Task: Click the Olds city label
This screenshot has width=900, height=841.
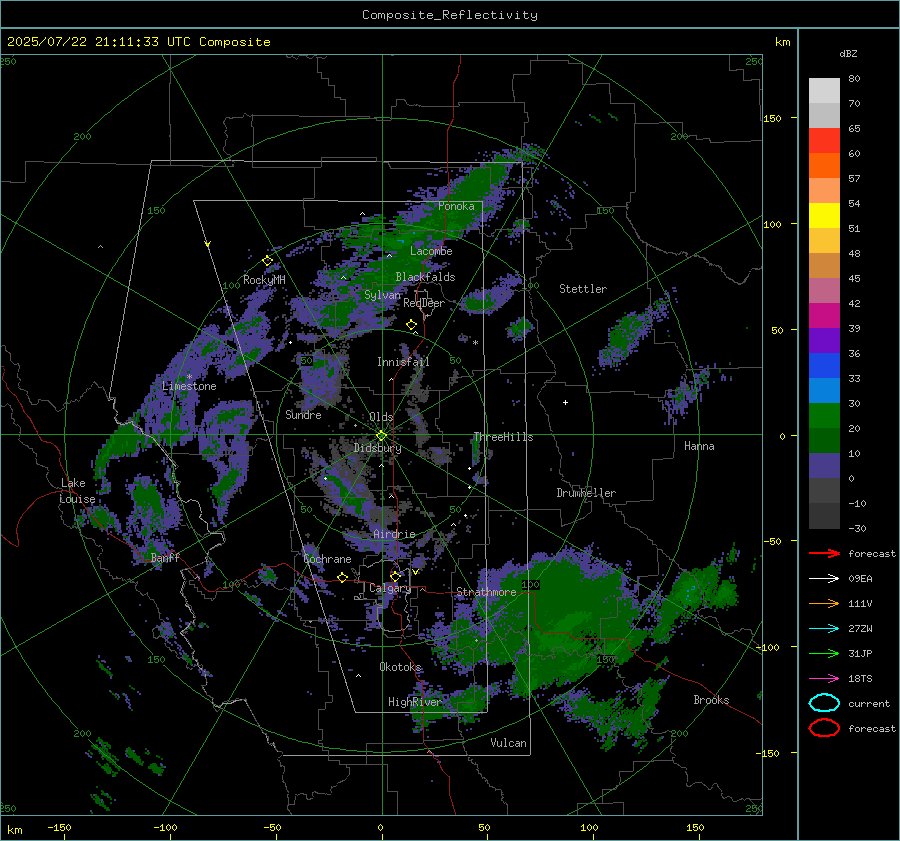Action: point(381,417)
